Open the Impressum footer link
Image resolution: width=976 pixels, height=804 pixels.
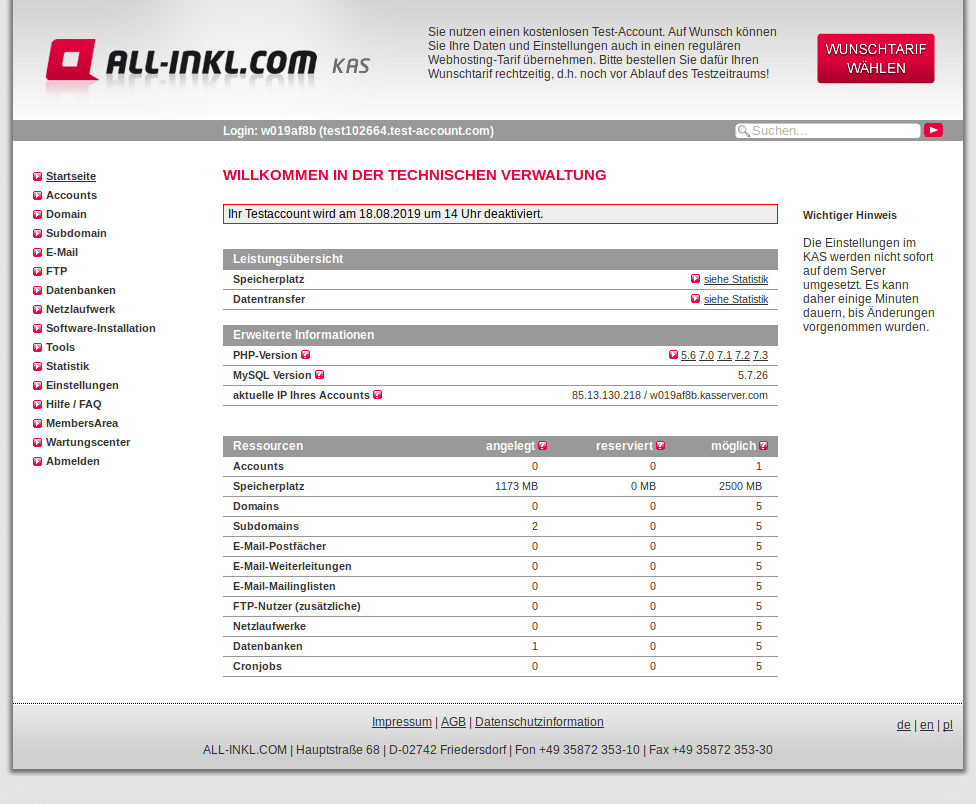[401, 722]
